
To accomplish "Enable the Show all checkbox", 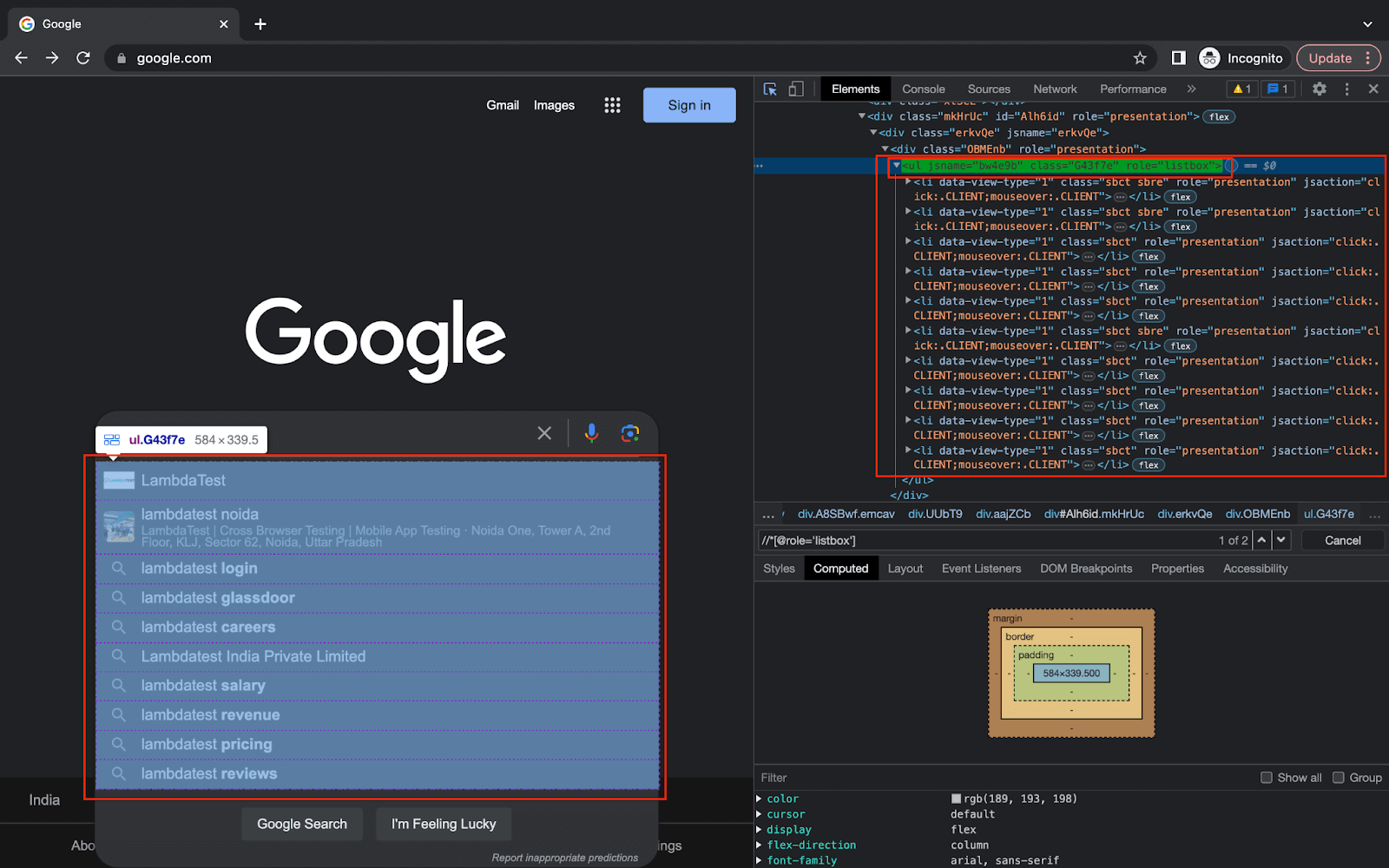I will (1267, 778).
